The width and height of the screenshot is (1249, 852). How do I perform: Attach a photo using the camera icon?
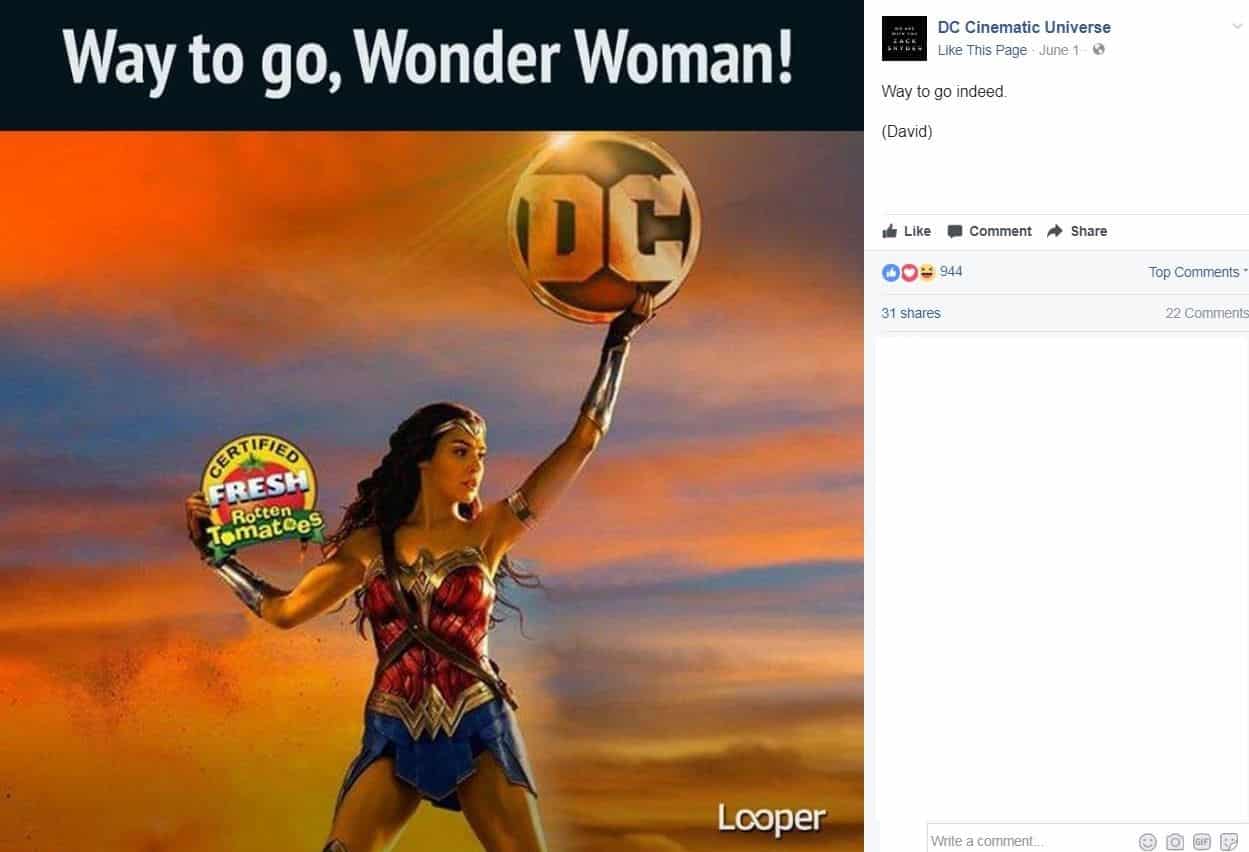[1175, 842]
